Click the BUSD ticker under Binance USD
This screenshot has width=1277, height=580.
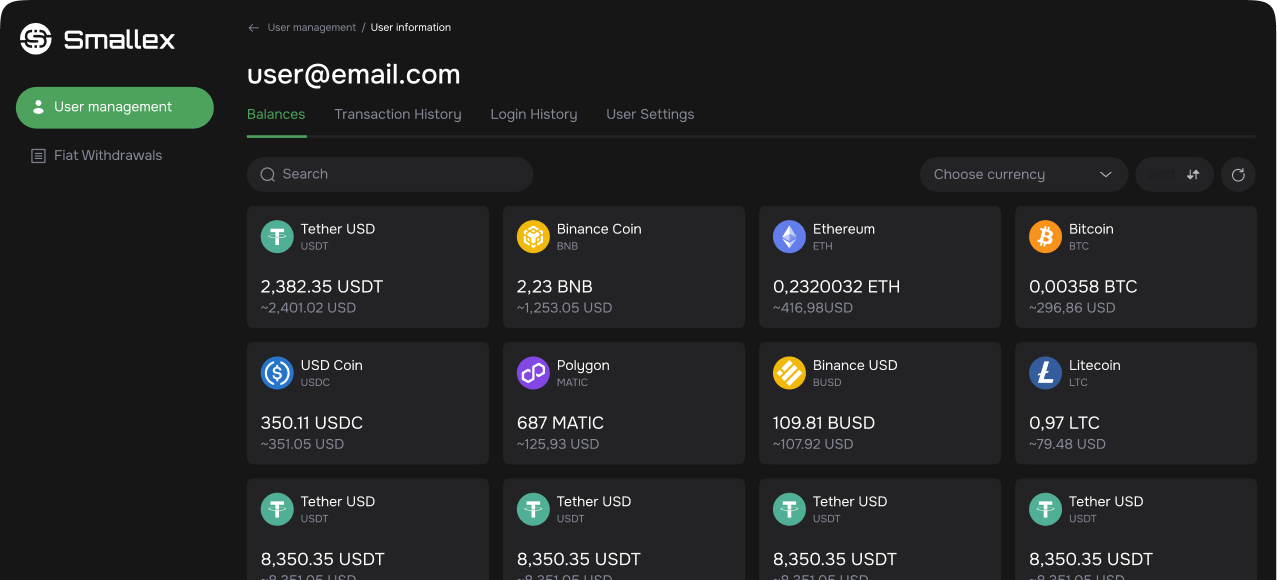[x=827, y=382]
